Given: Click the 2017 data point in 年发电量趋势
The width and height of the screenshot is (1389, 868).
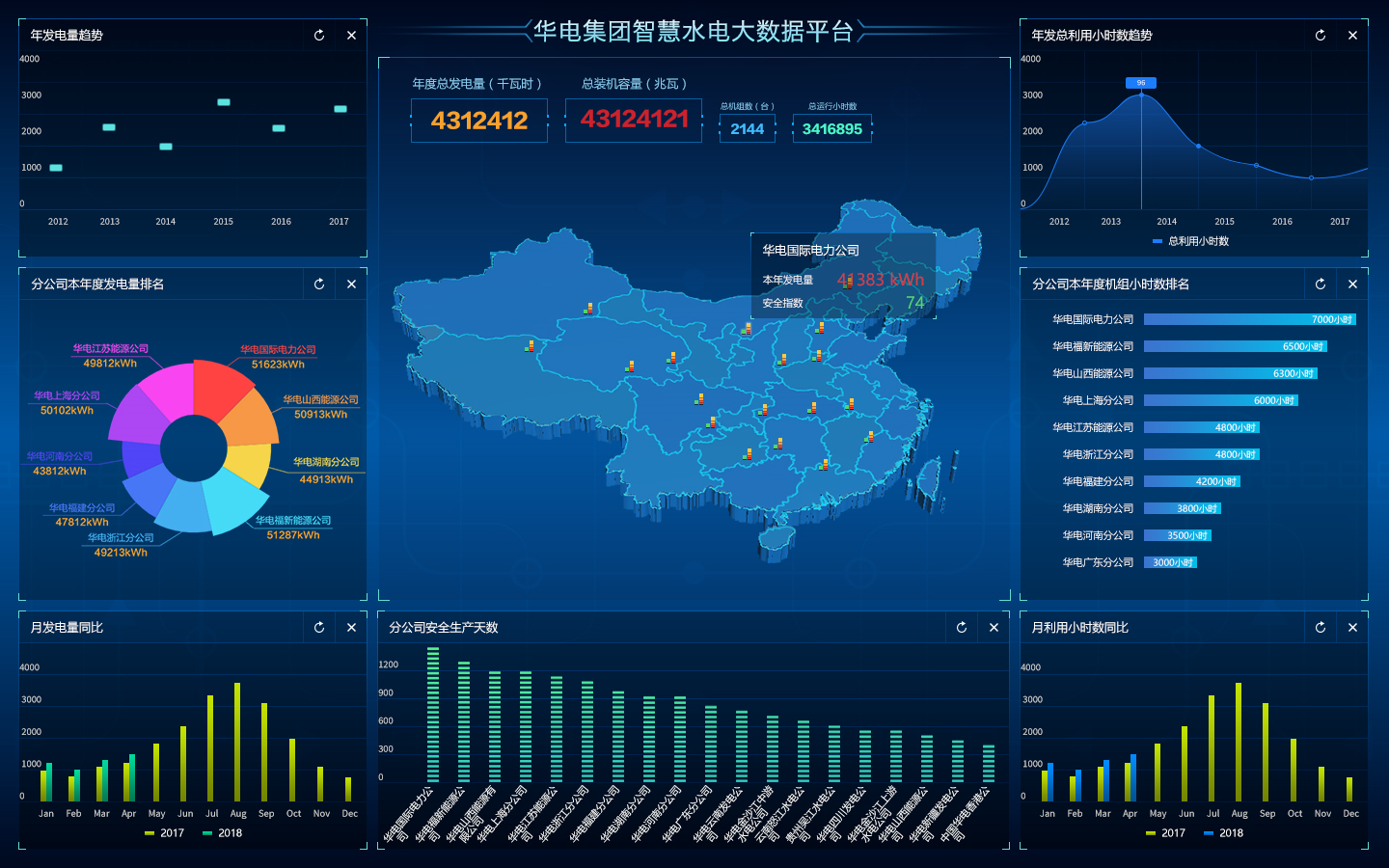Looking at the screenshot, I should coord(340,109).
